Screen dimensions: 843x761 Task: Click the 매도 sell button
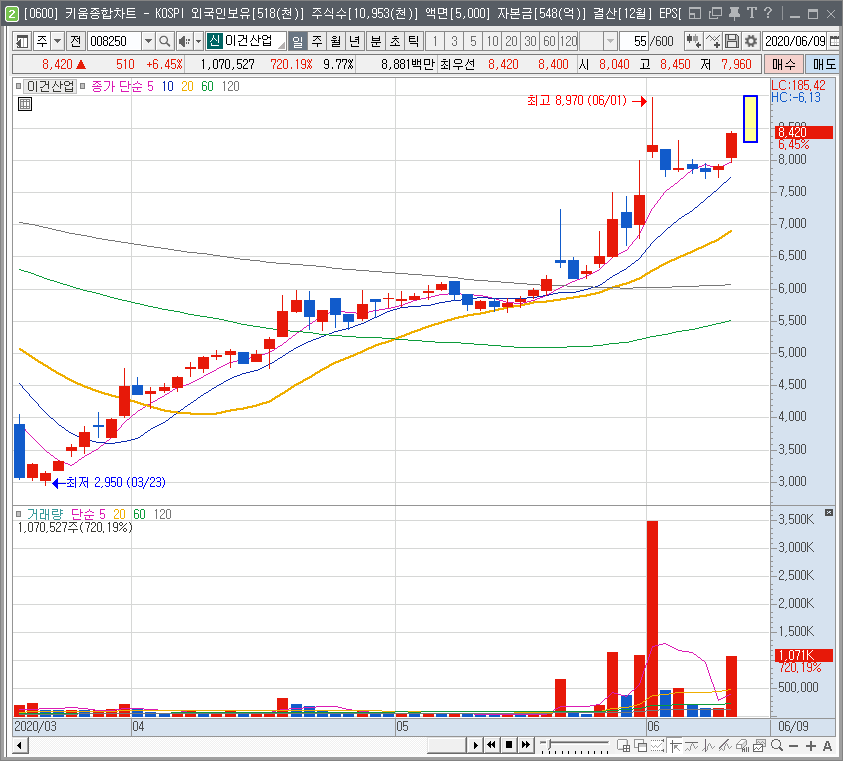click(823, 65)
